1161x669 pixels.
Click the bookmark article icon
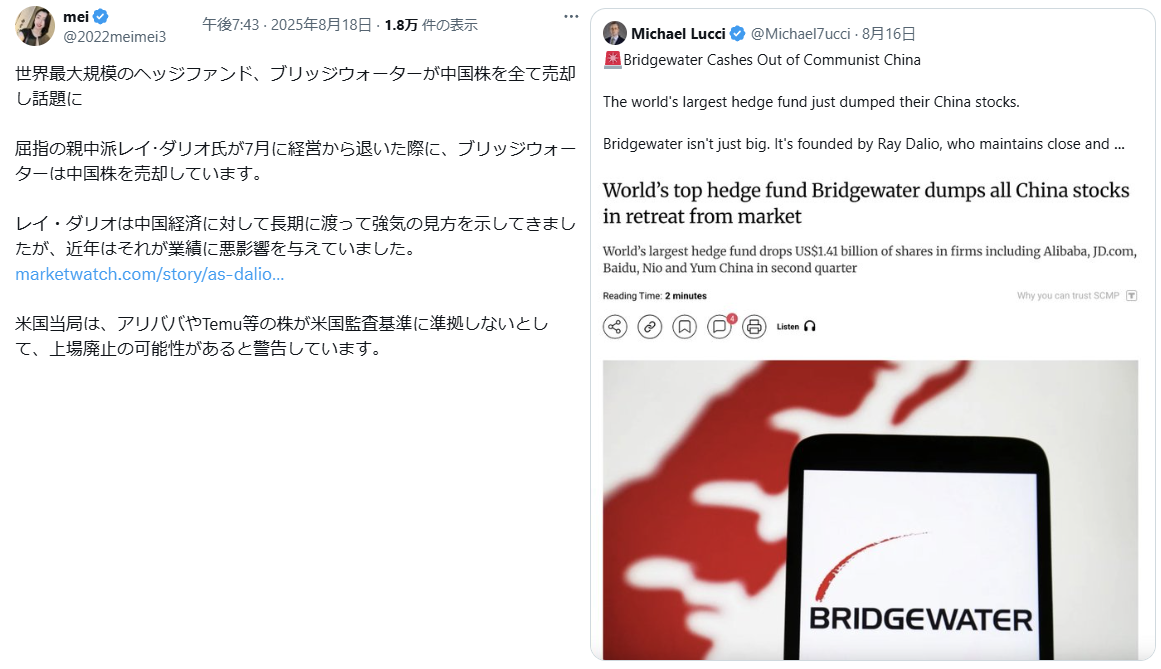pyautogui.click(x=684, y=326)
